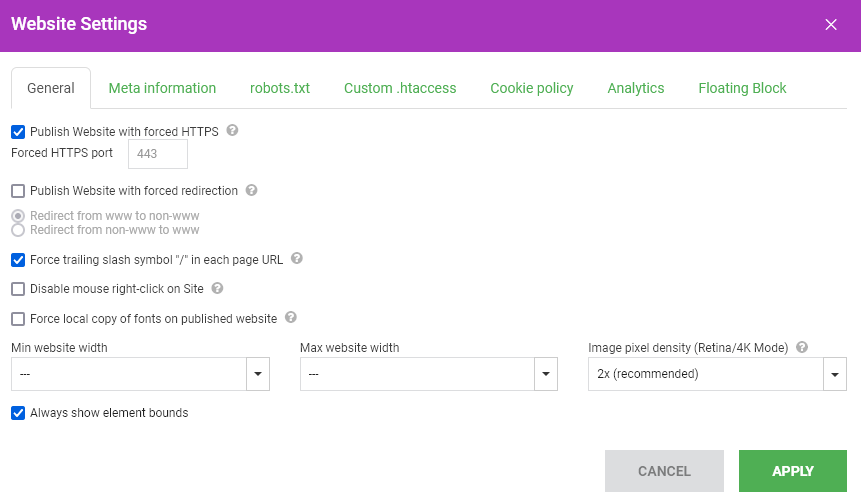
Task: Open the Cookie policy tab
Action: click(x=532, y=88)
